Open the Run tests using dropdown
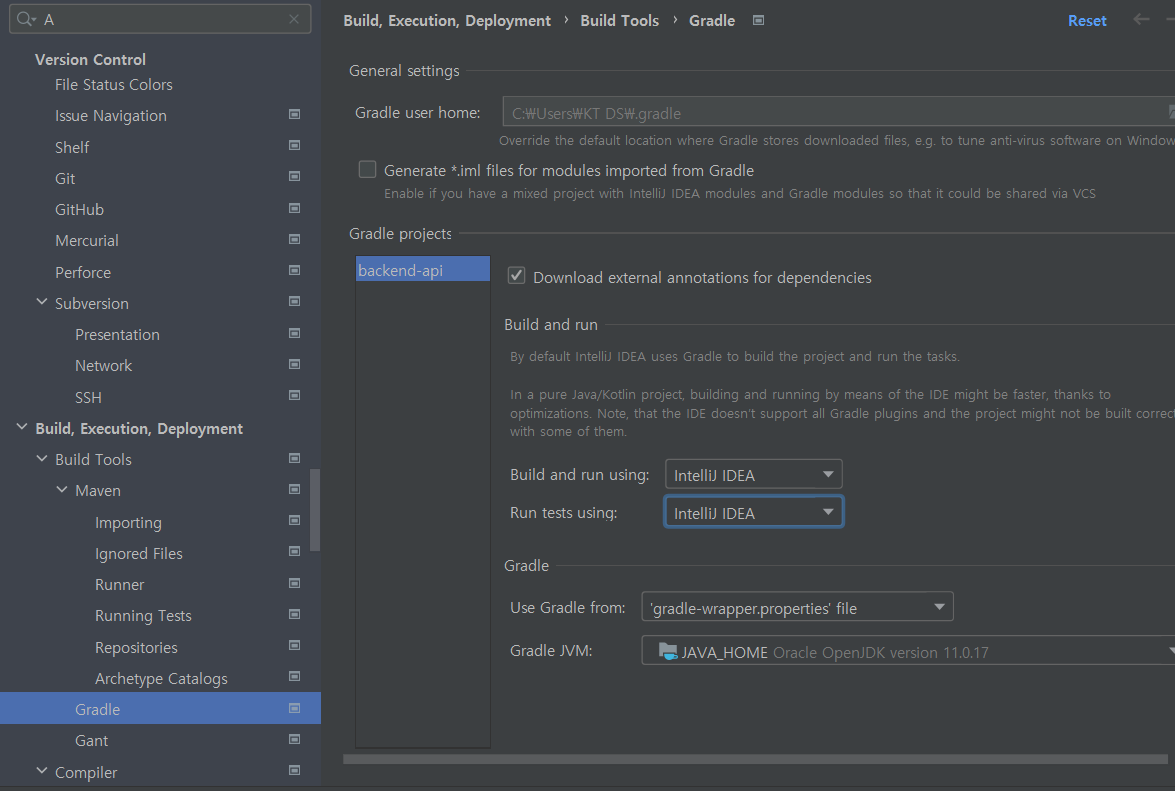 point(754,512)
